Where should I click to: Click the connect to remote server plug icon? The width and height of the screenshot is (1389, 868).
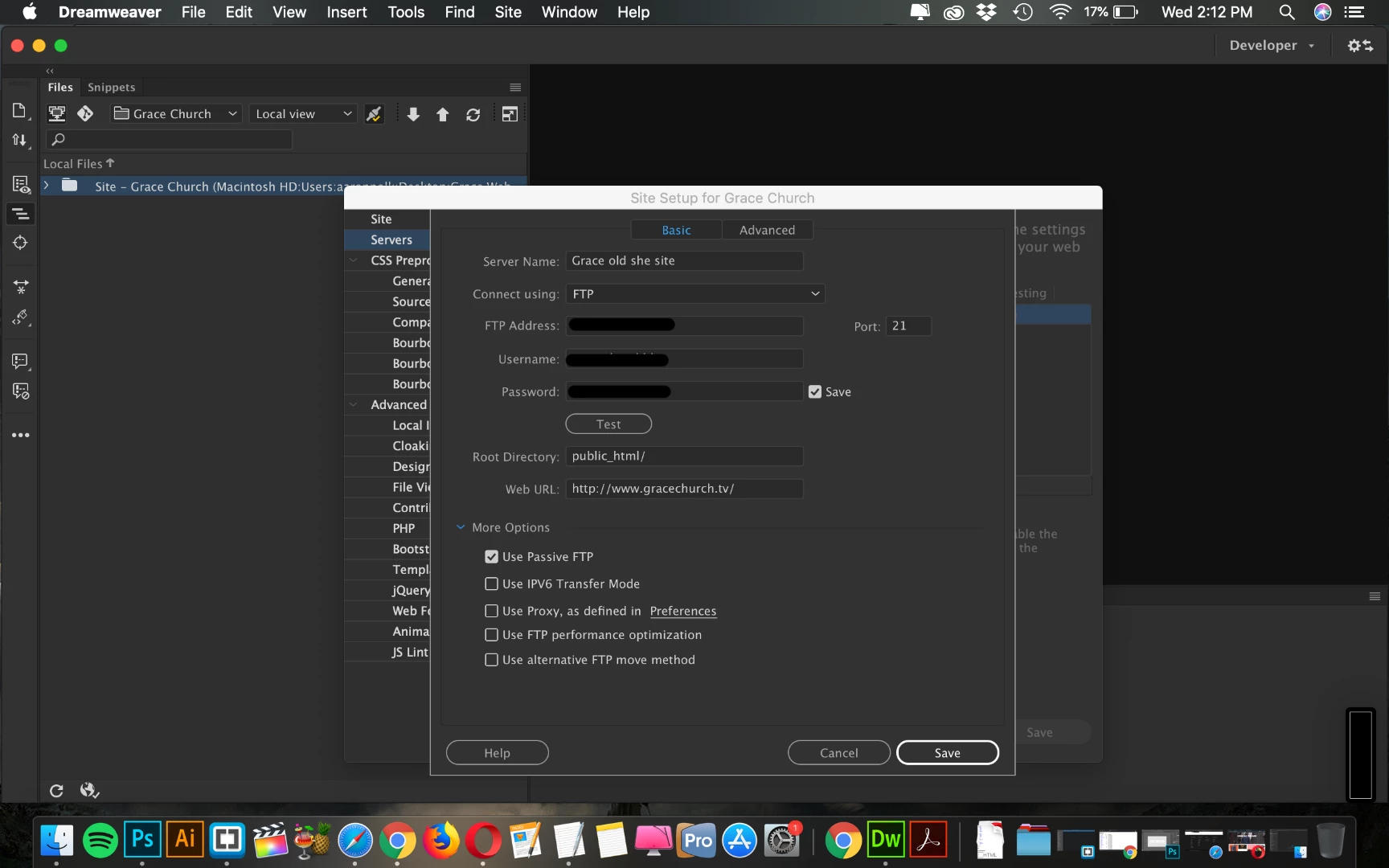click(375, 114)
